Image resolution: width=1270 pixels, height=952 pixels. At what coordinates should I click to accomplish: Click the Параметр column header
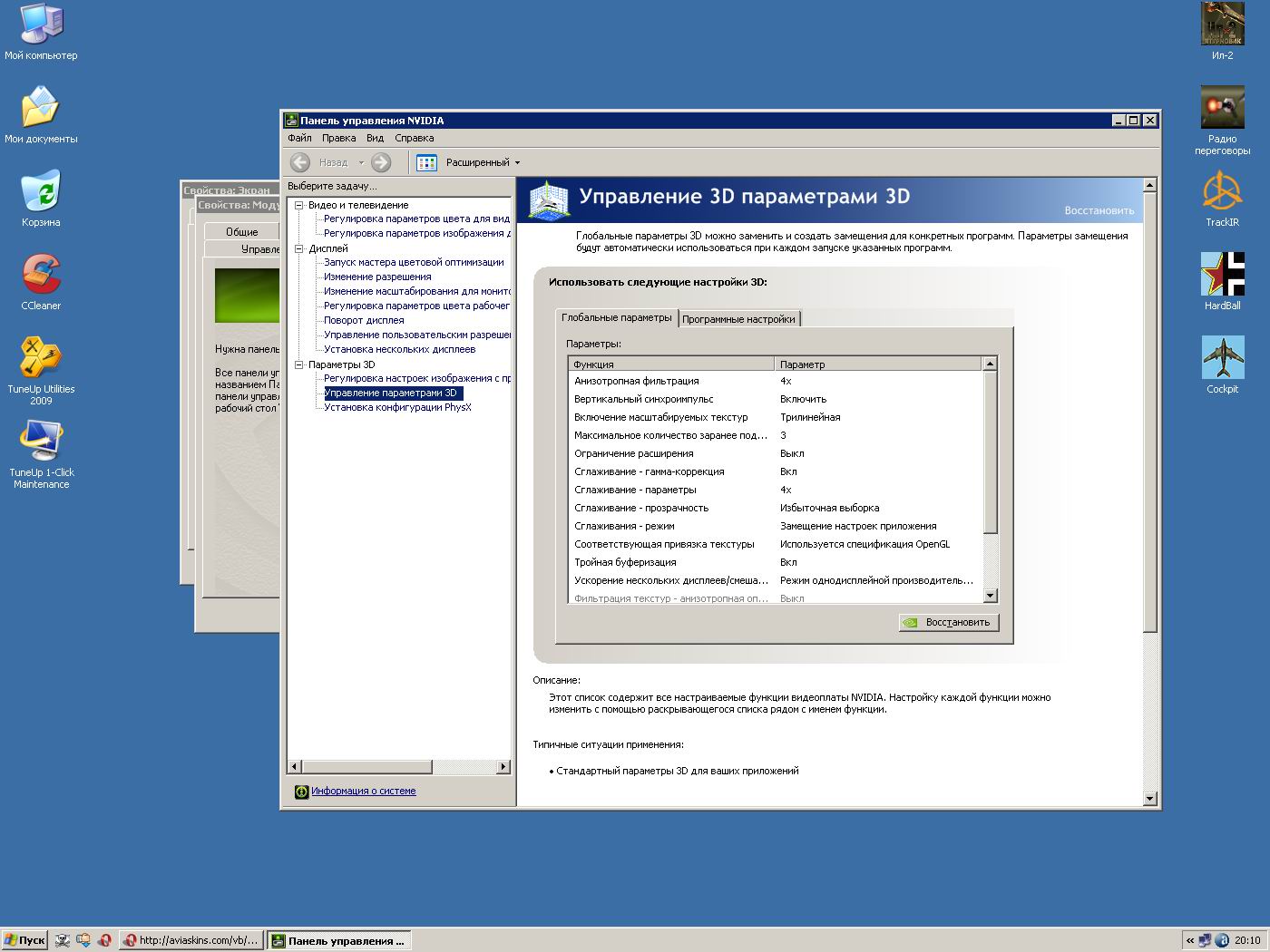click(x=878, y=364)
